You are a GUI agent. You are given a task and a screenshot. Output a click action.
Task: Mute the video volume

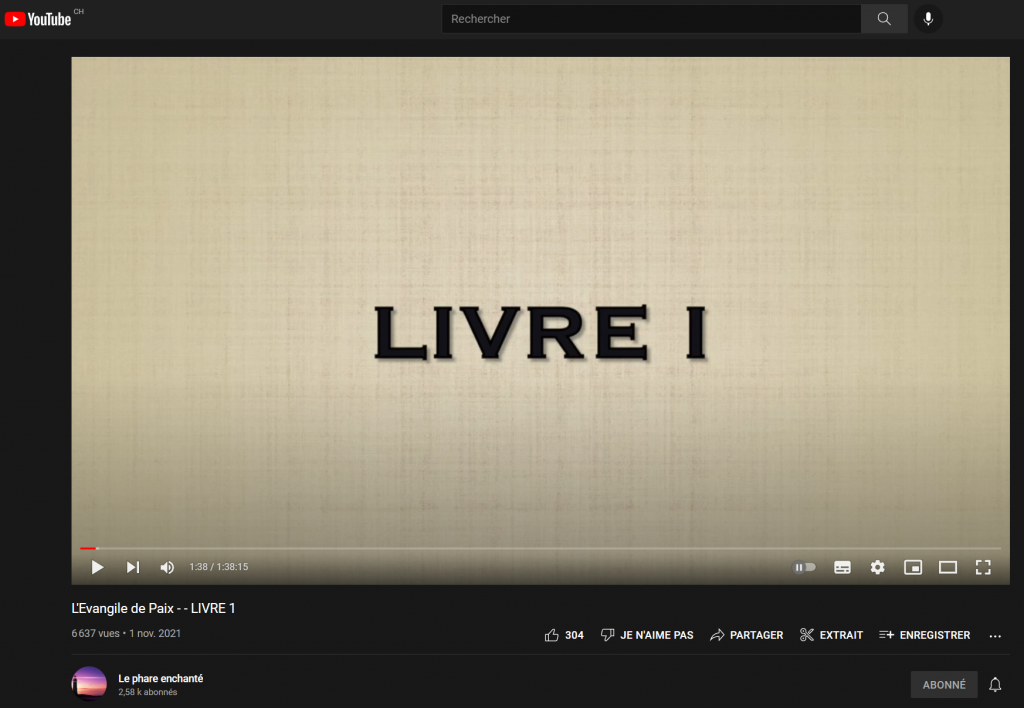[167, 567]
